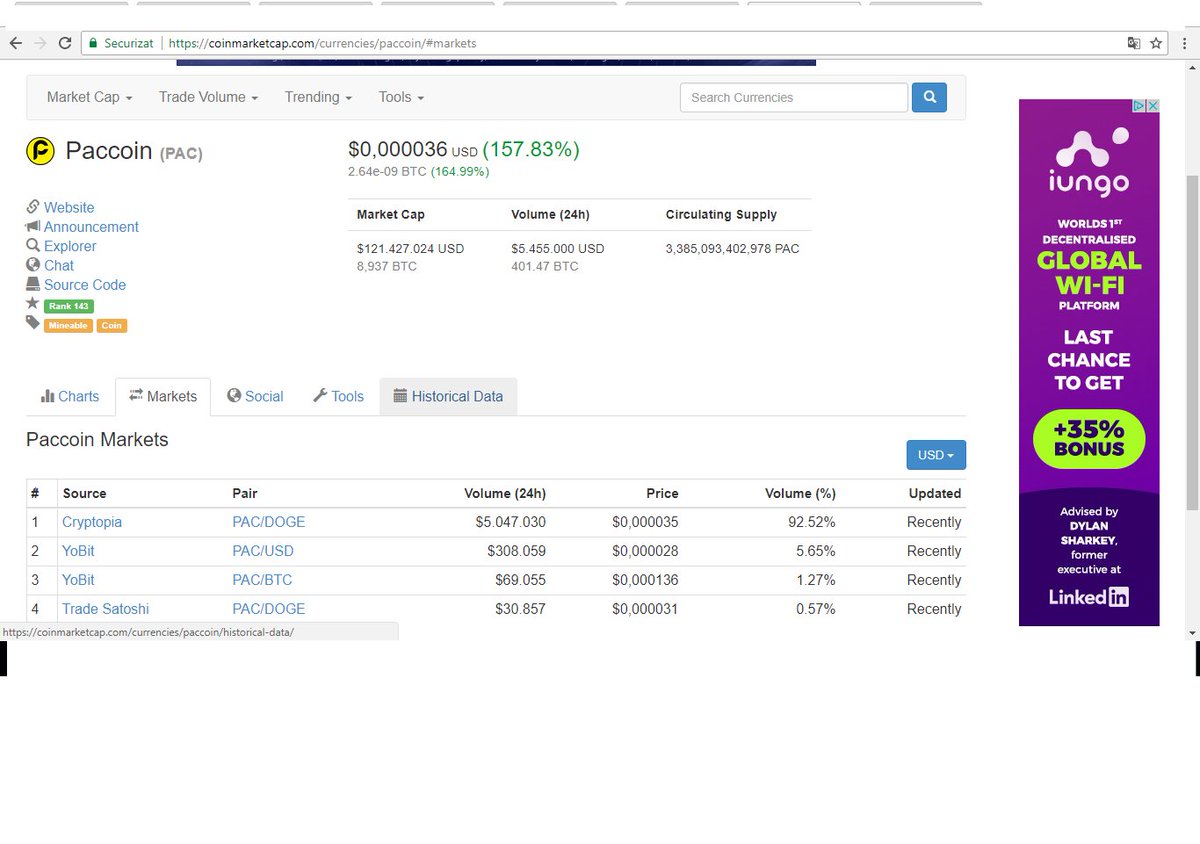
Task: Open the Announcement link
Action: 91,227
